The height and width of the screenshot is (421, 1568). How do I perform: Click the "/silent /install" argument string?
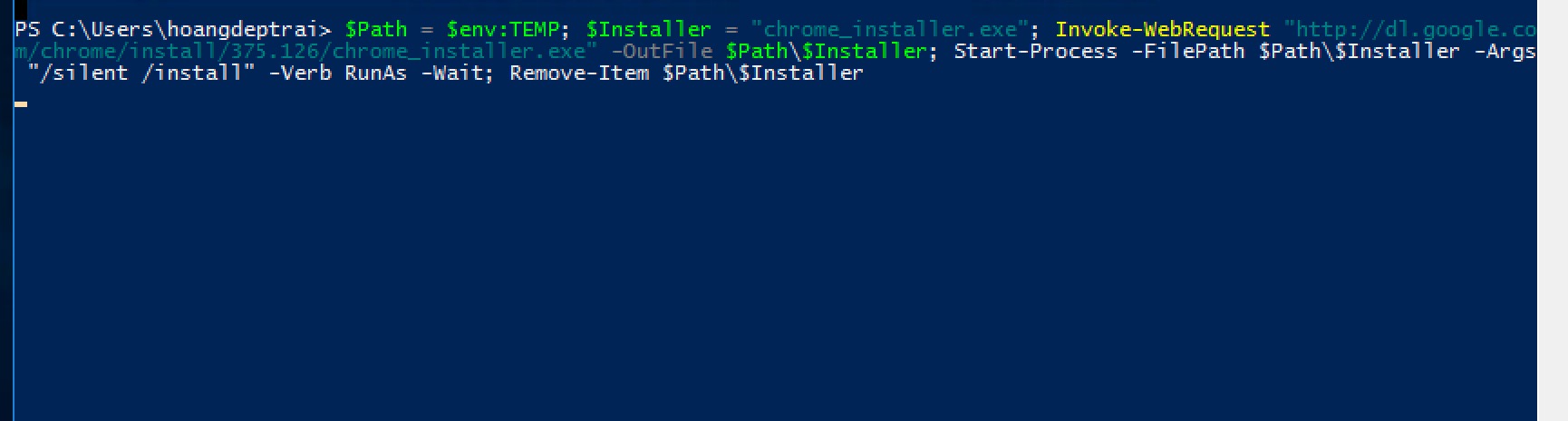141,73
